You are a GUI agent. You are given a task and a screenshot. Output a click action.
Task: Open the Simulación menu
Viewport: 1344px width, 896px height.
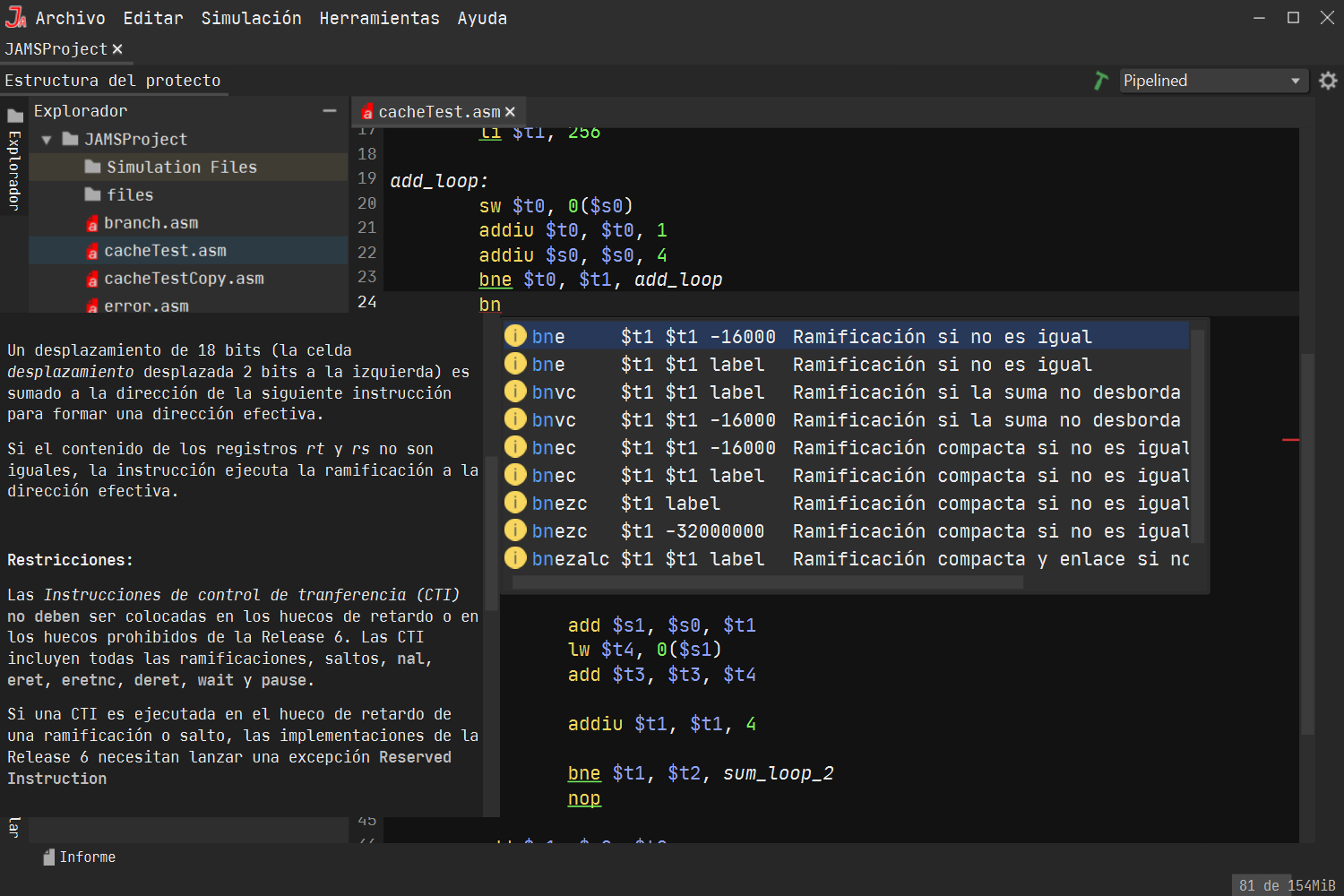[251, 17]
